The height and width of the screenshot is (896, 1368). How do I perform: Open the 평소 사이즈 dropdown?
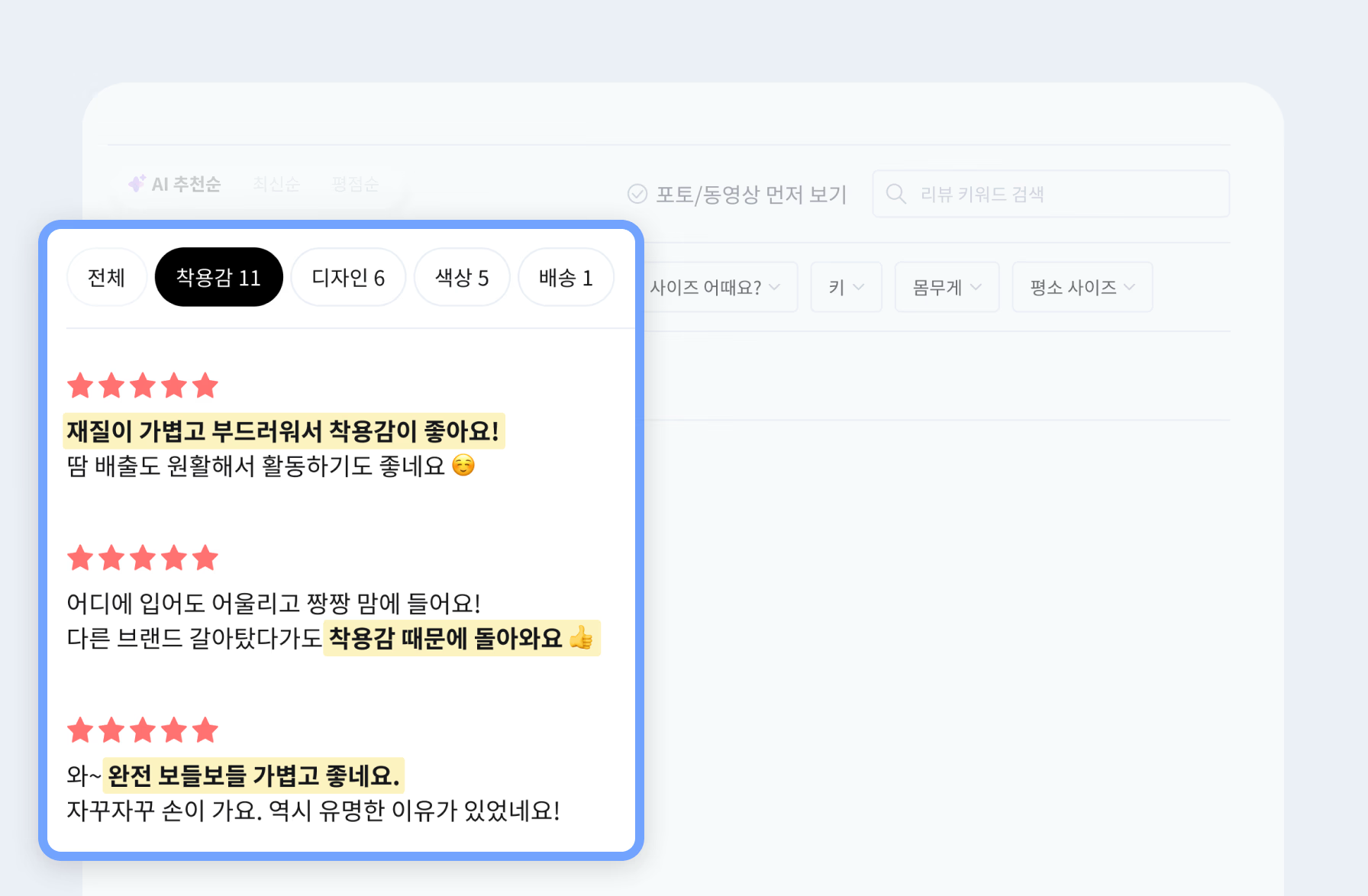1082,287
